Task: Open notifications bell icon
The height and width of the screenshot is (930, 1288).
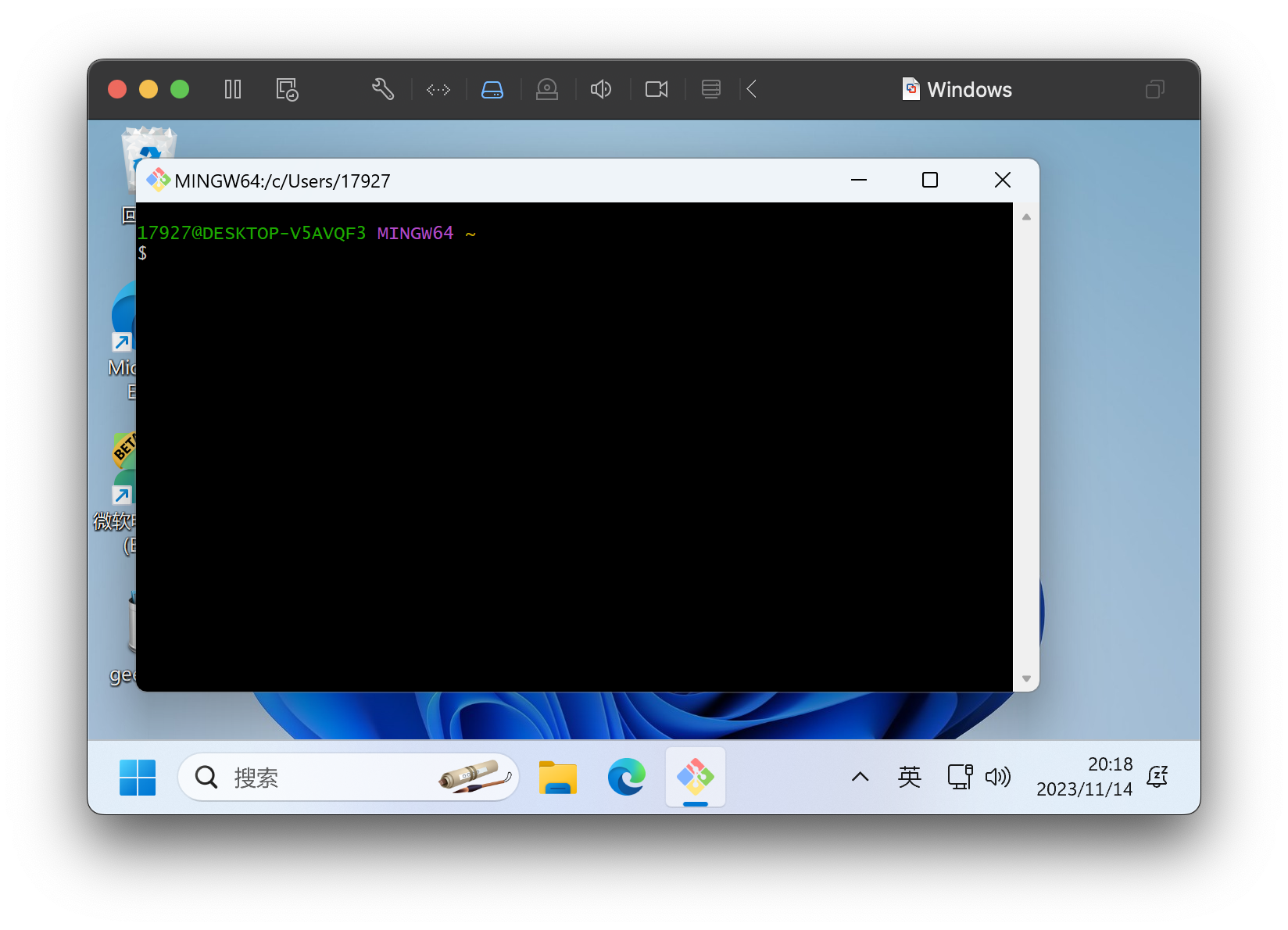Action: [1157, 777]
